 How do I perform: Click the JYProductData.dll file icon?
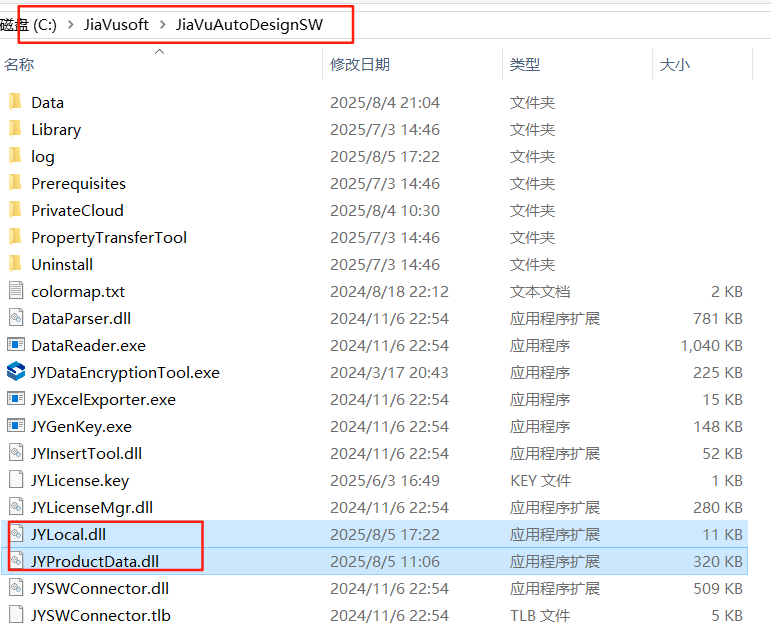(16, 561)
